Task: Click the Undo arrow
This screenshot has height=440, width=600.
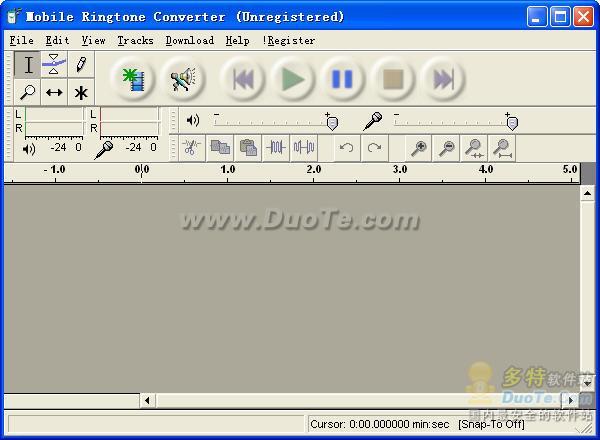Action: pos(347,147)
